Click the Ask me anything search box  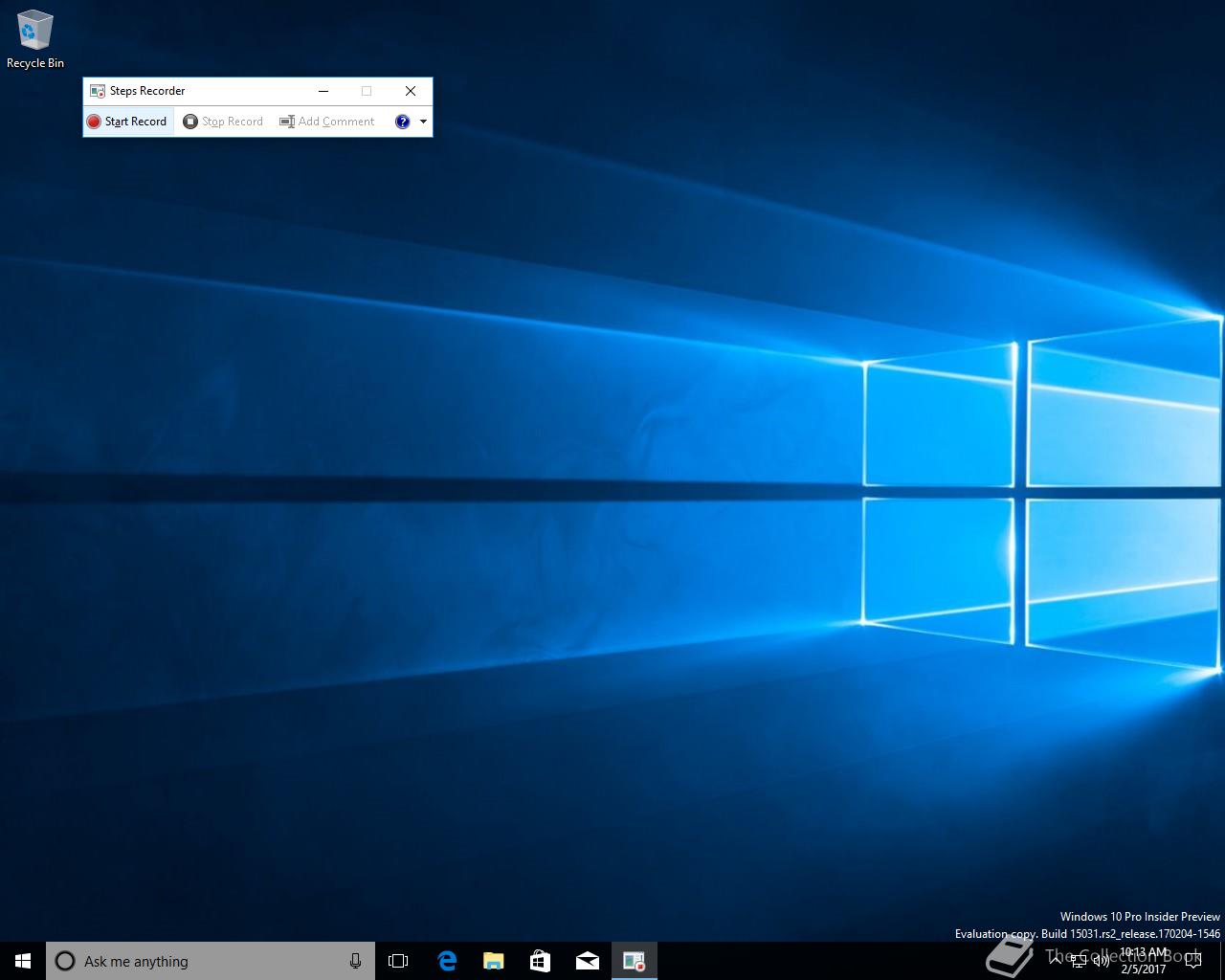point(211,961)
